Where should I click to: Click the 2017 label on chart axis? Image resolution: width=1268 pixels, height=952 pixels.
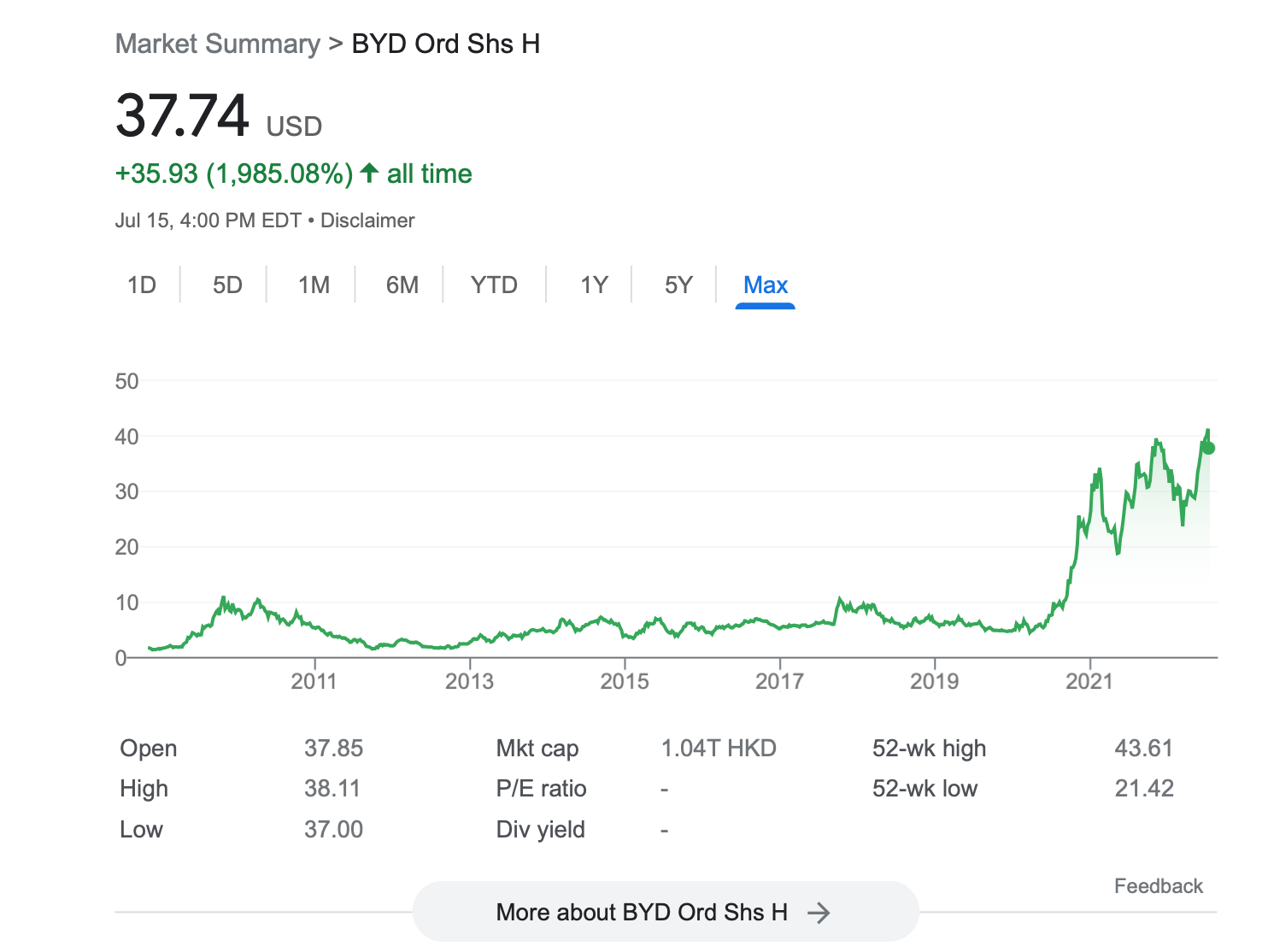click(x=779, y=681)
